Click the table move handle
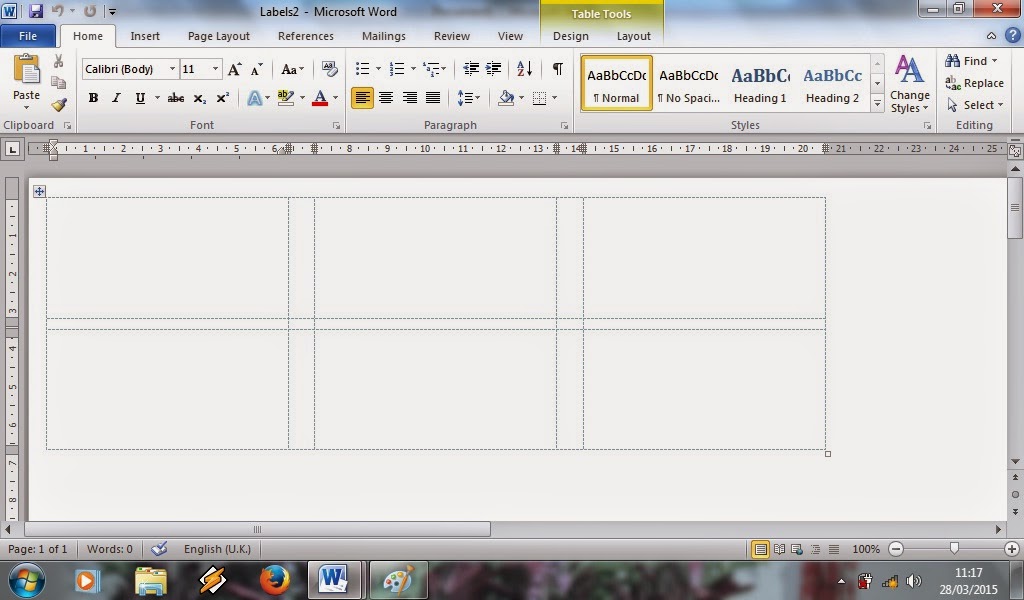The height and width of the screenshot is (600, 1024). pyautogui.click(x=39, y=191)
